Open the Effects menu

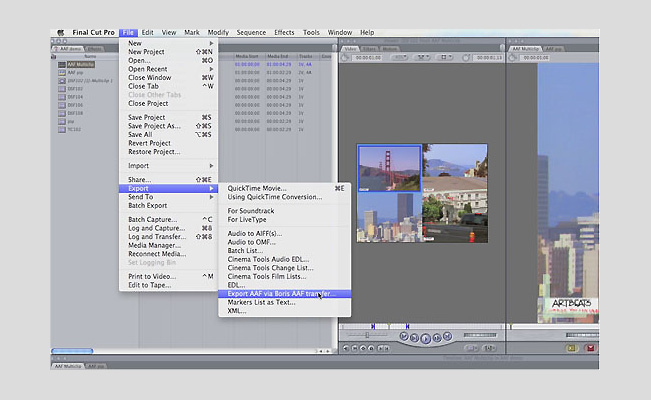click(x=284, y=32)
